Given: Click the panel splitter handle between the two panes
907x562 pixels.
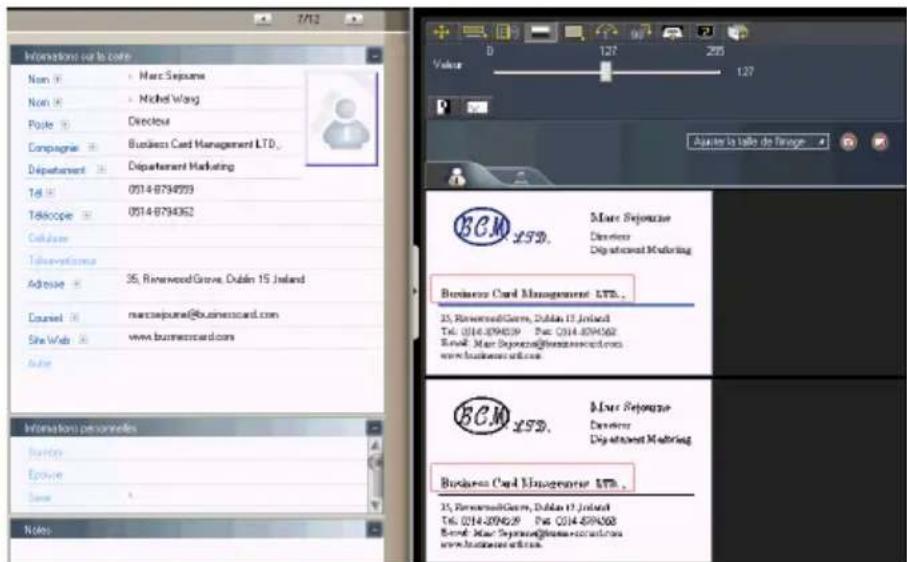Looking at the screenshot, I should click(x=415, y=291).
